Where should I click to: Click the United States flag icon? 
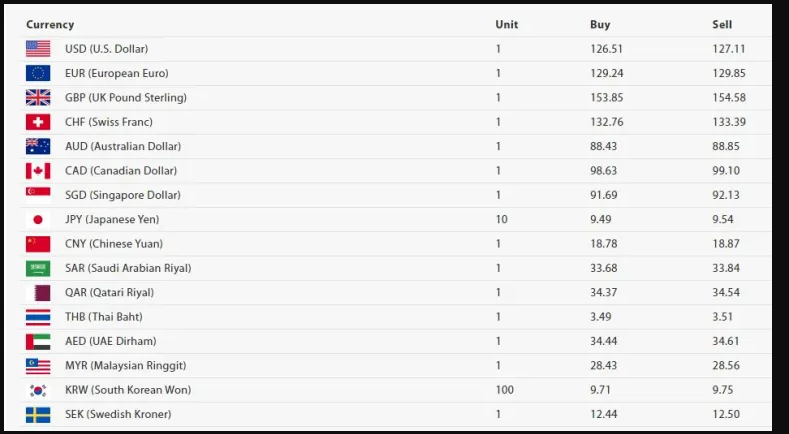[x=38, y=49]
